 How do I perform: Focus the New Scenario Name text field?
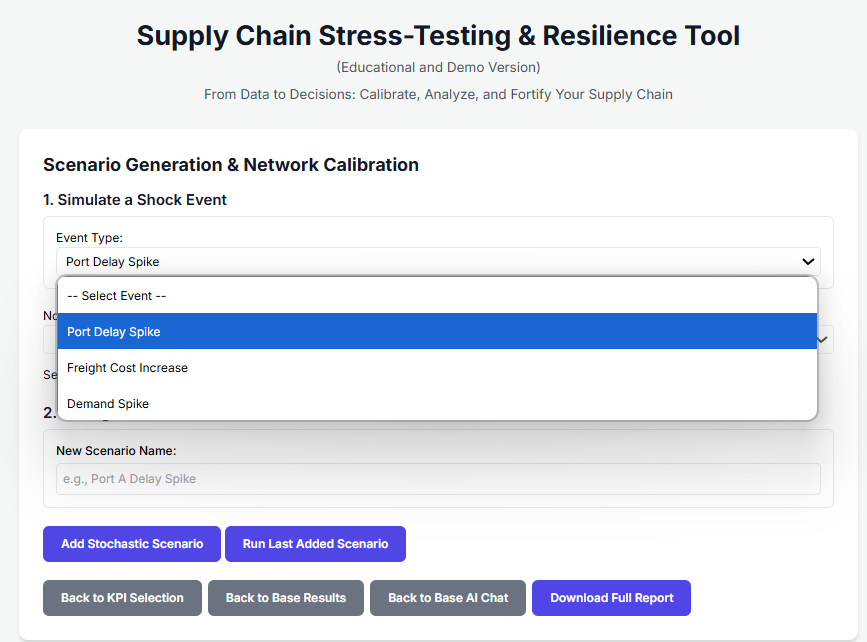tap(437, 479)
